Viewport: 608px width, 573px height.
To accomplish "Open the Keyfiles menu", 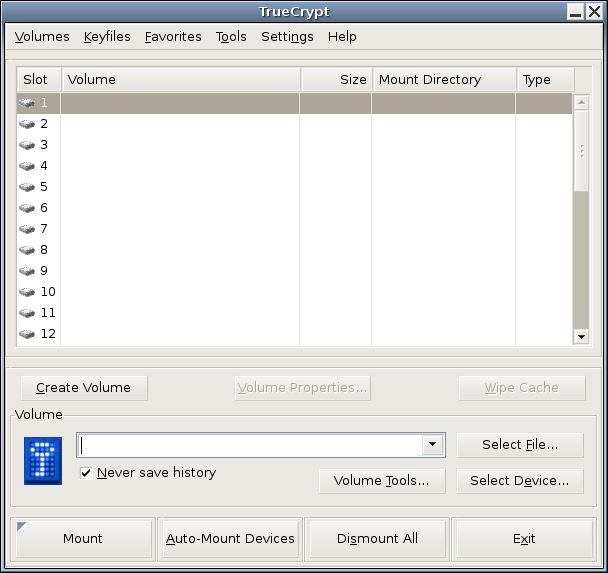I will (107, 37).
